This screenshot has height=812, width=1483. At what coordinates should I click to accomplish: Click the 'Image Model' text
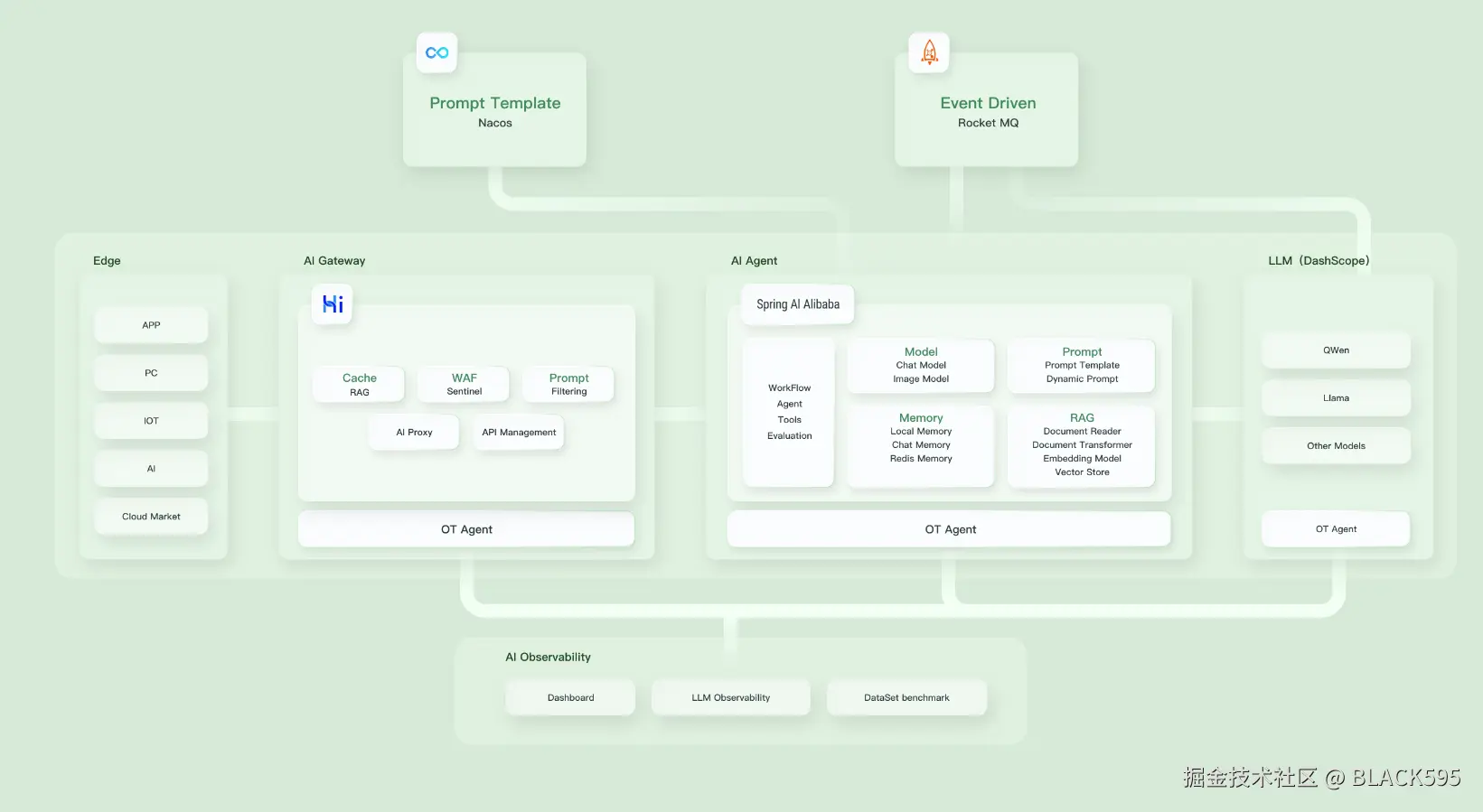tap(921, 379)
